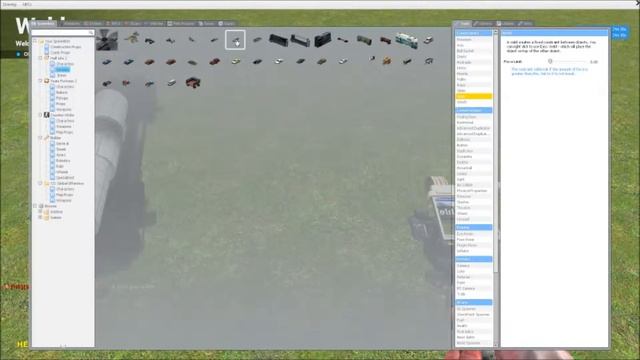
Task: Click the tool list scroll-up arrow
Action: (496, 32)
